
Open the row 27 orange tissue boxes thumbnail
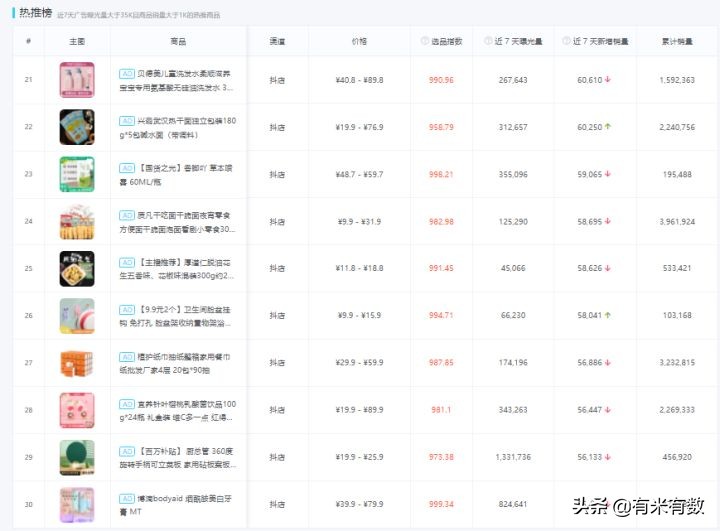click(x=77, y=363)
